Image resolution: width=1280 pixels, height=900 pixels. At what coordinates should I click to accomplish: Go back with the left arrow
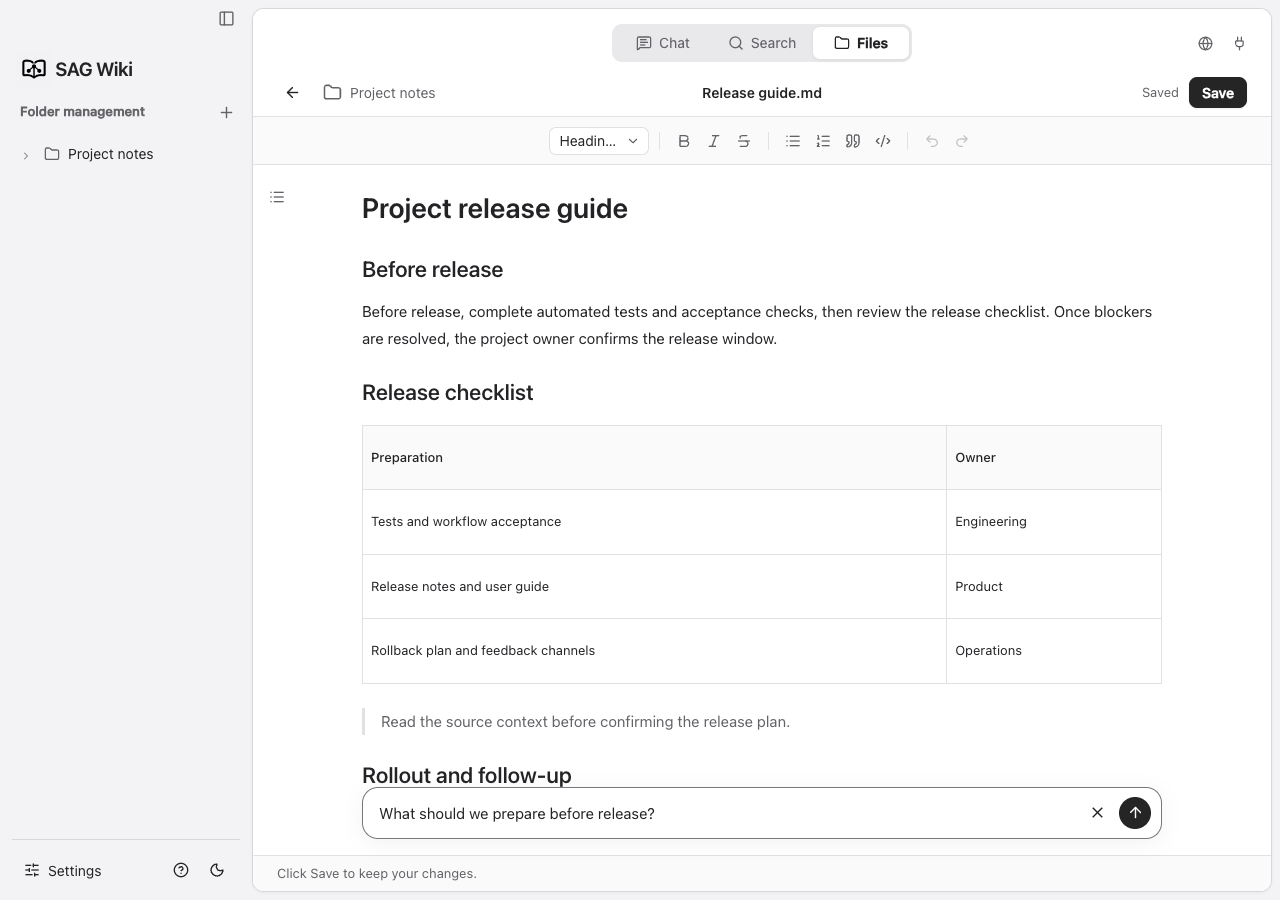click(292, 93)
